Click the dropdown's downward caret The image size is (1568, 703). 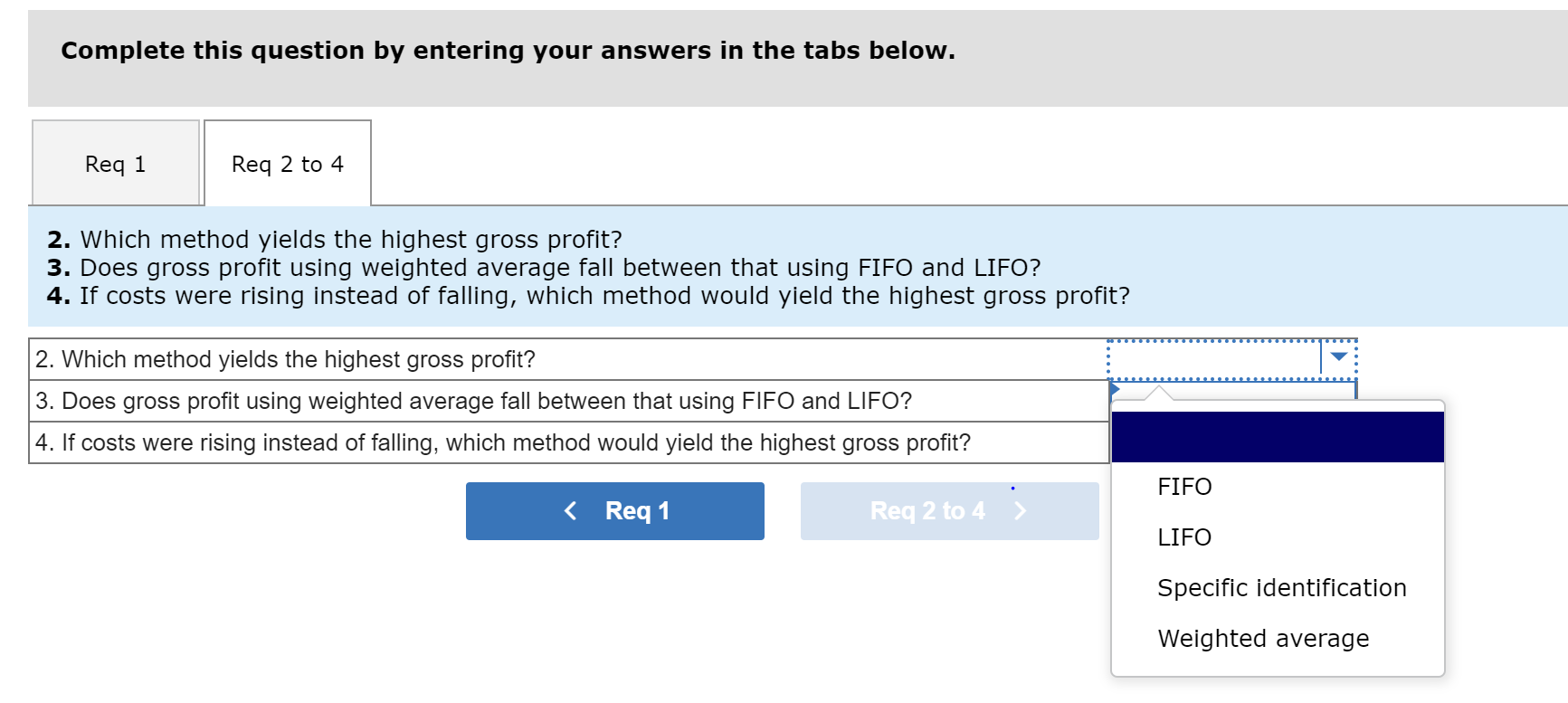coord(1337,356)
